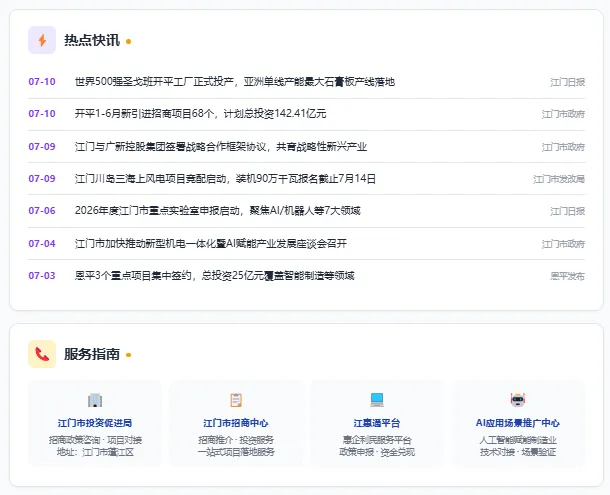The height and width of the screenshot is (495, 610).
Task: Open the 江门市投资促进局 service link
Action: pos(95,423)
